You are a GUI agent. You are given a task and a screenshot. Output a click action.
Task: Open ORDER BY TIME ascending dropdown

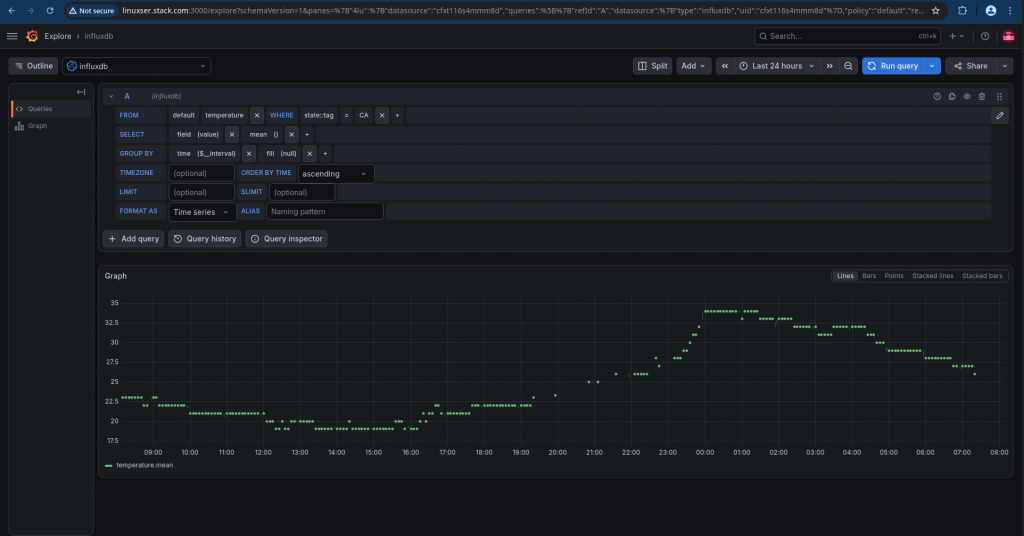tap(336, 174)
